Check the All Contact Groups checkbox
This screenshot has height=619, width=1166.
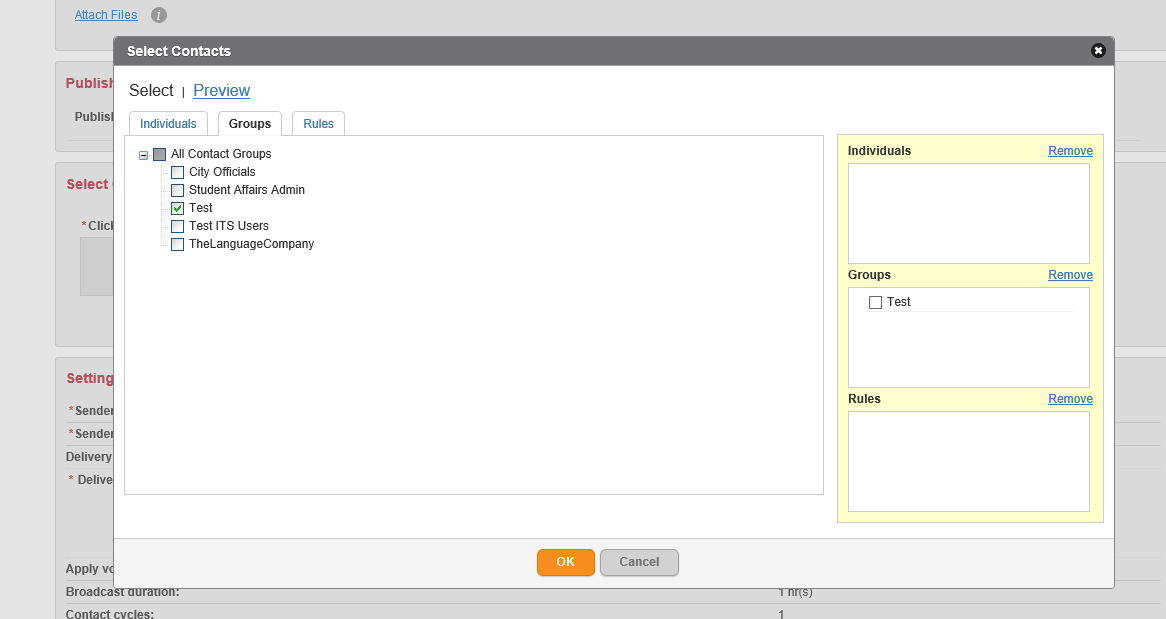click(159, 155)
